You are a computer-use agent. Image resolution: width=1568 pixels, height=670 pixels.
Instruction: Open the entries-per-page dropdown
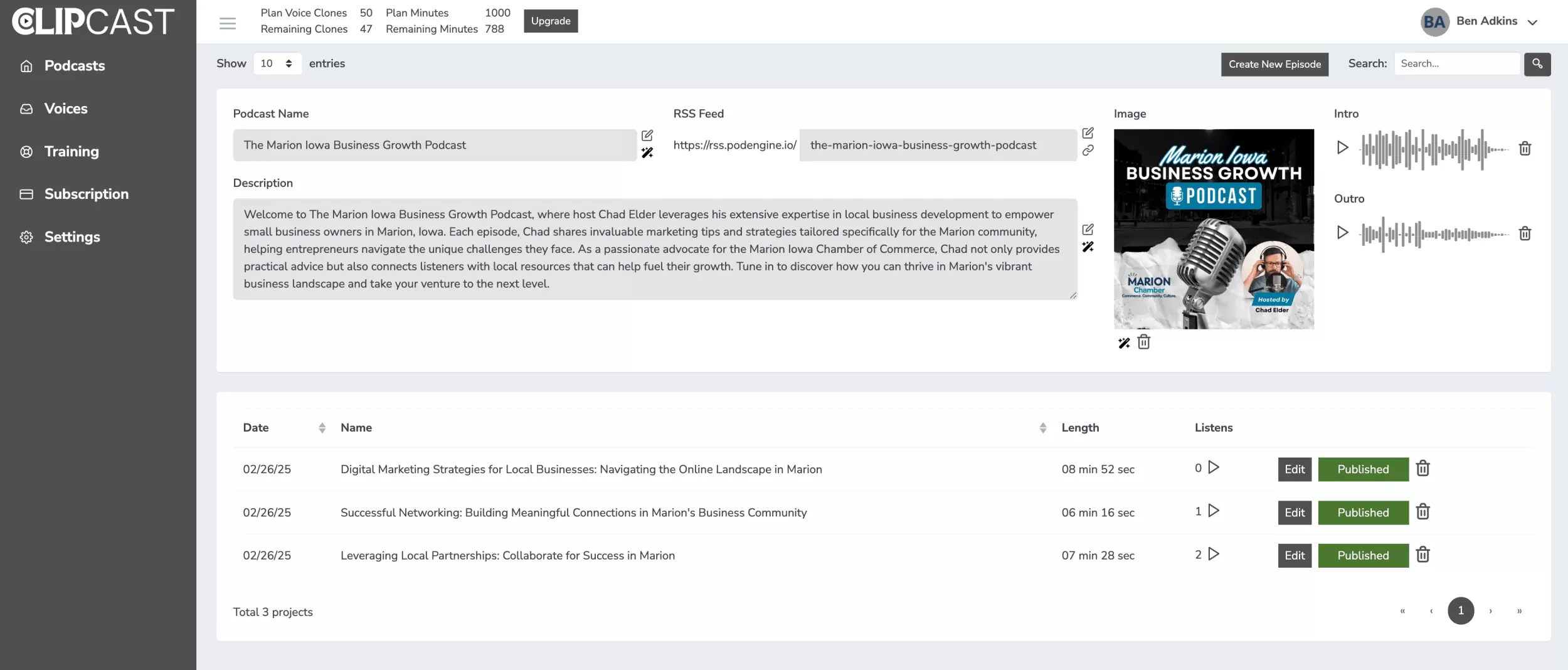tap(277, 63)
